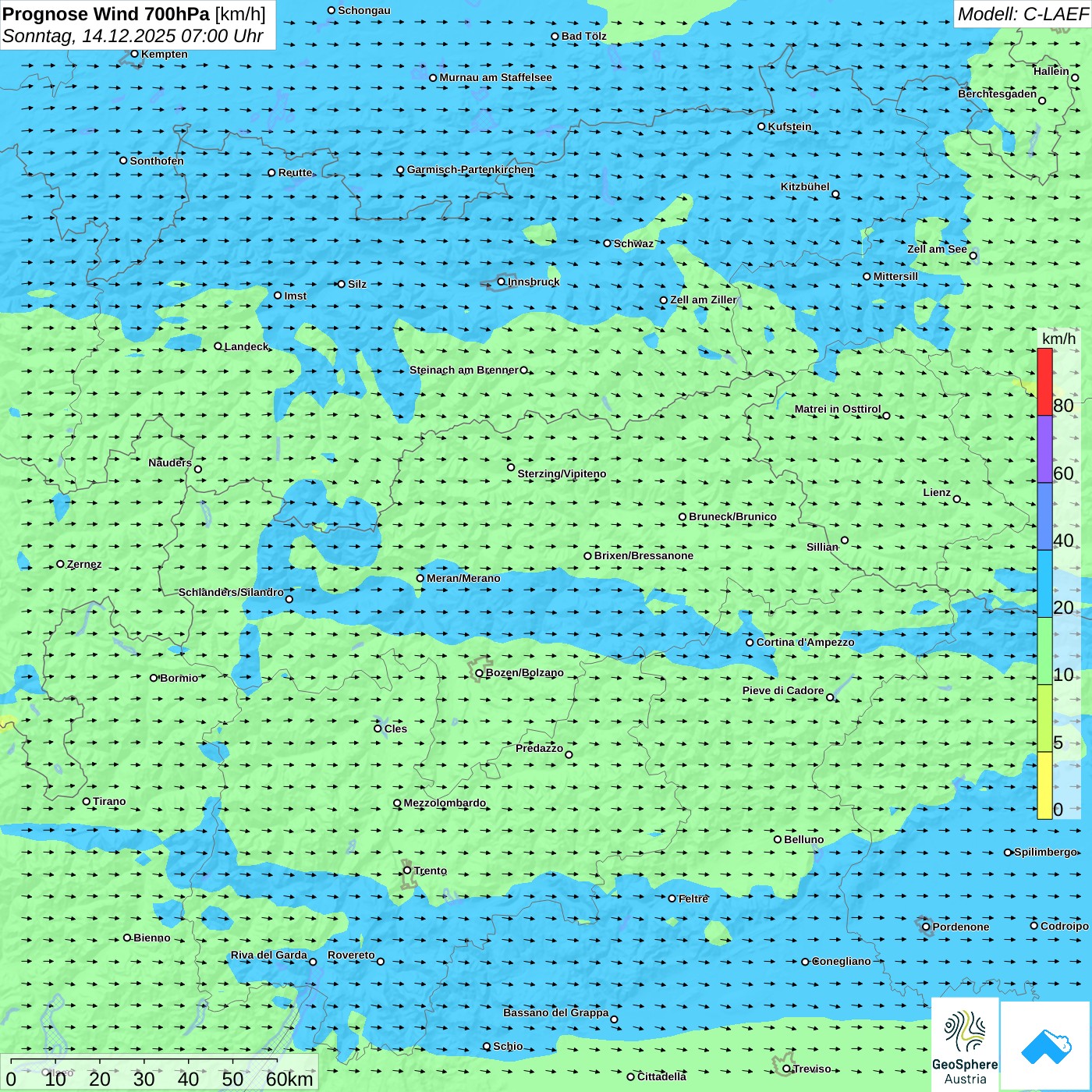Image resolution: width=1092 pixels, height=1092 pixels.
Task: Click the Innsbruck city marker
Action: (502, 282)
